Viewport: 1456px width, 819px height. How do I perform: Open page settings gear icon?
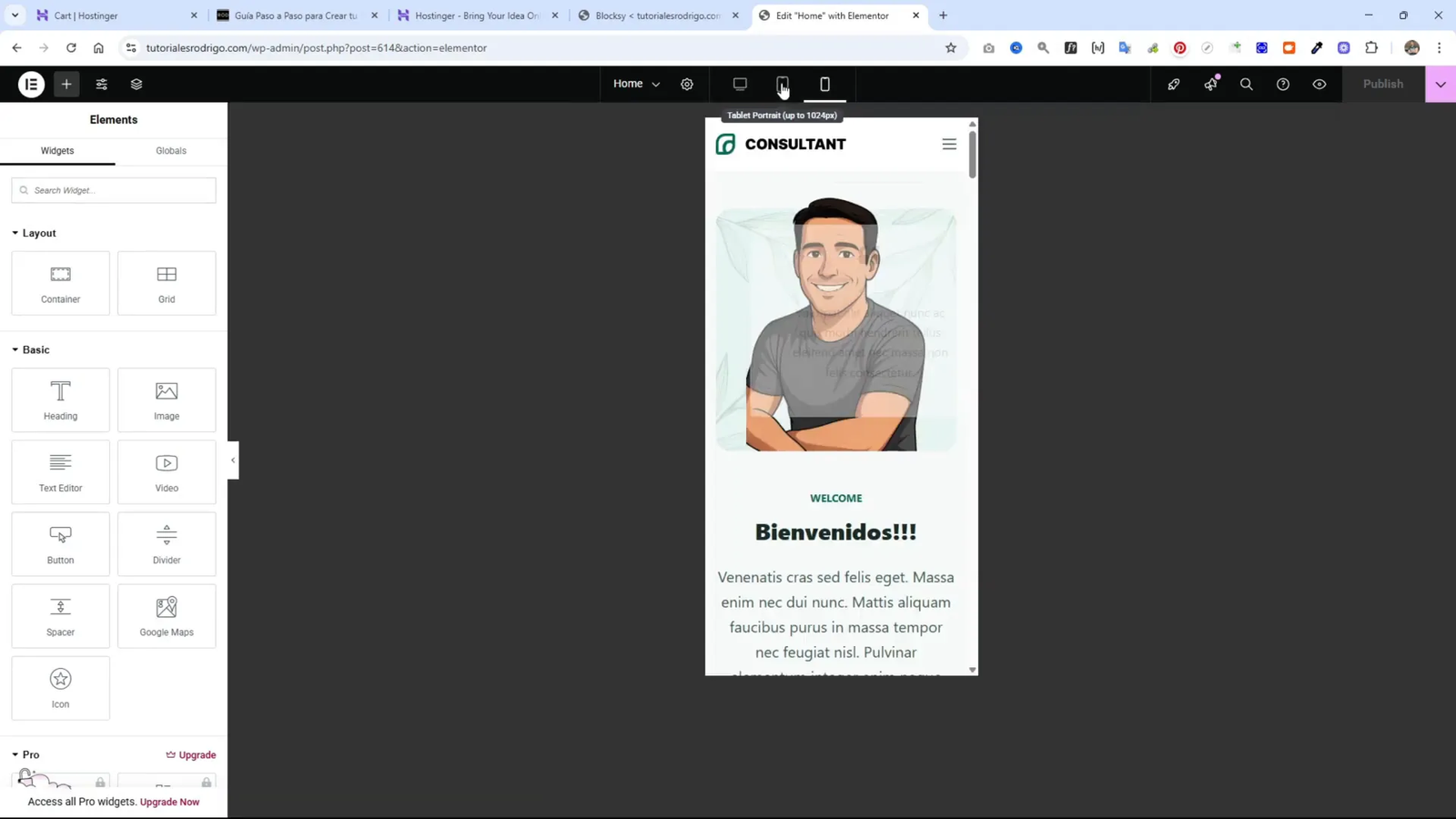pos(686,84)
